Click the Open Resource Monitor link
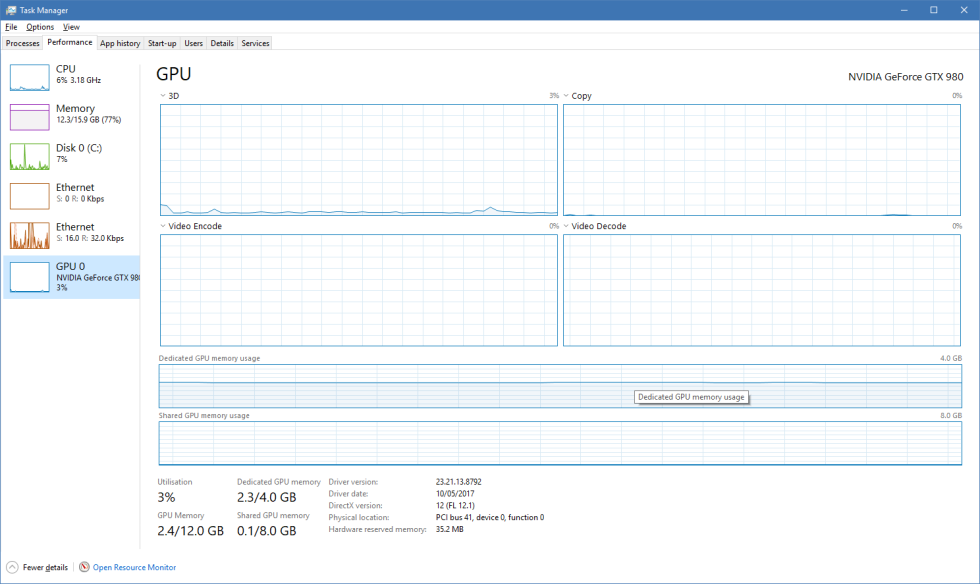 tap(134, 567)
